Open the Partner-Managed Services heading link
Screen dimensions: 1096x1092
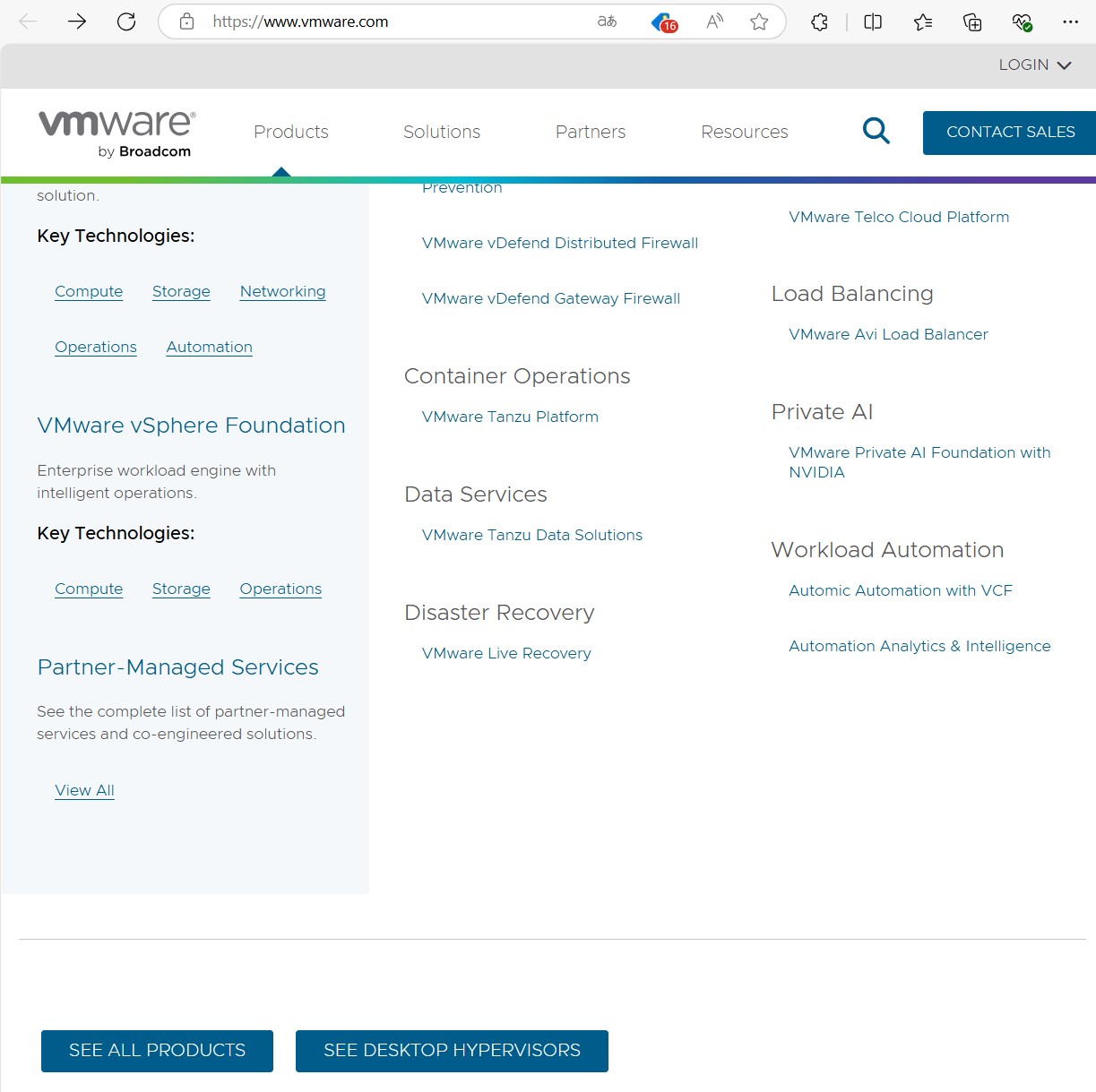tap(177, 667)
